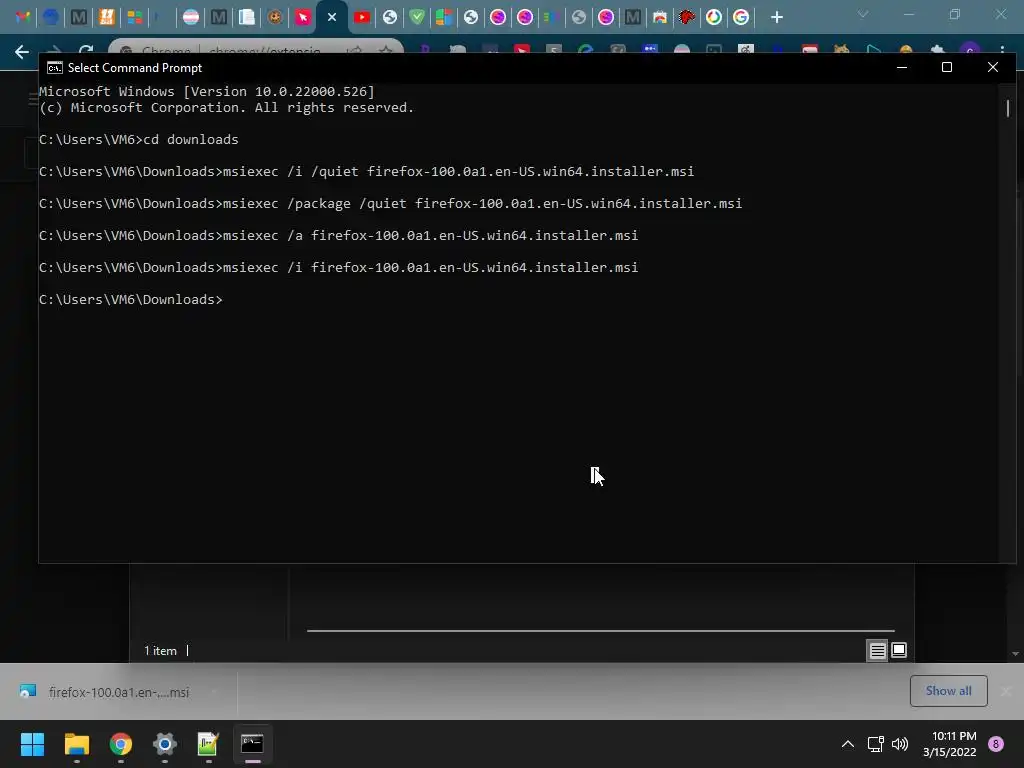Open a new Chrome tab
The width and height of the screenshot is (1024, 768).
(776, 17)
